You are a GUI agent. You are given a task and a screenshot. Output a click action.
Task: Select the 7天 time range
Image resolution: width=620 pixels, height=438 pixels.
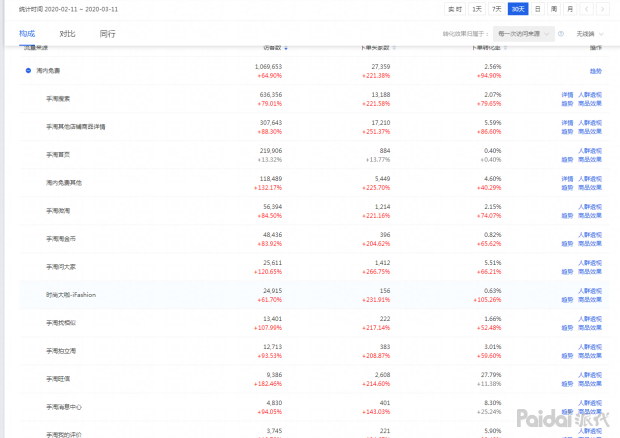497,9
